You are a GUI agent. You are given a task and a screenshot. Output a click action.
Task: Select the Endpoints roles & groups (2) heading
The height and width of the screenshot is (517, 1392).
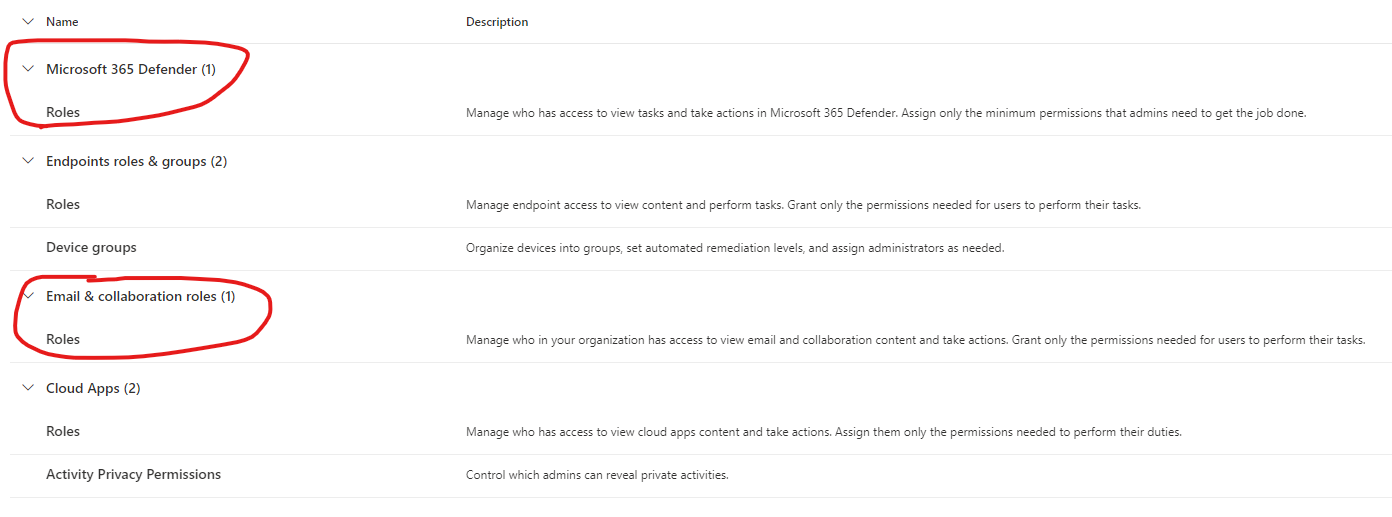coord(136,161)
